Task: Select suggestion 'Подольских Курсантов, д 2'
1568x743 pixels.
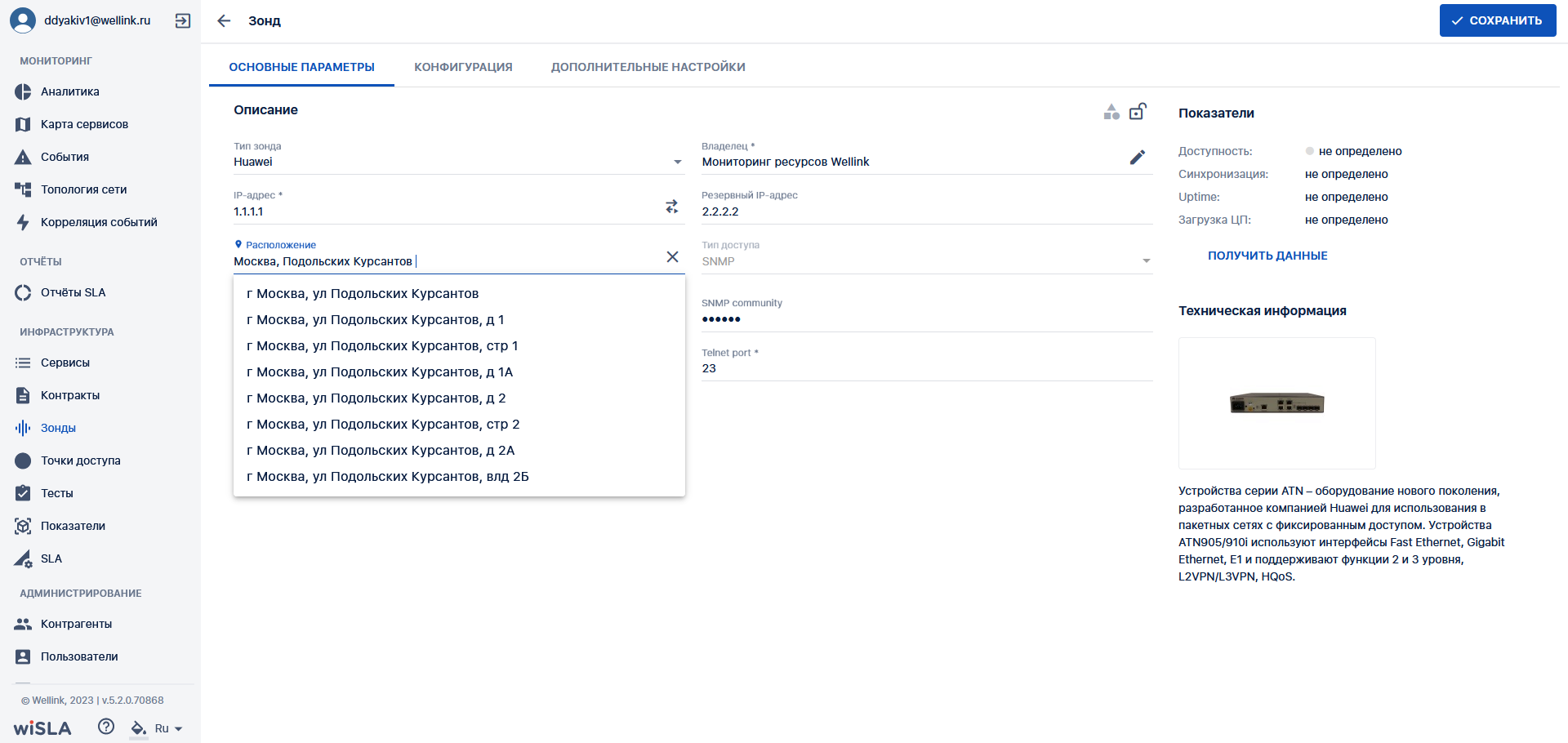Action: point(459,398)
